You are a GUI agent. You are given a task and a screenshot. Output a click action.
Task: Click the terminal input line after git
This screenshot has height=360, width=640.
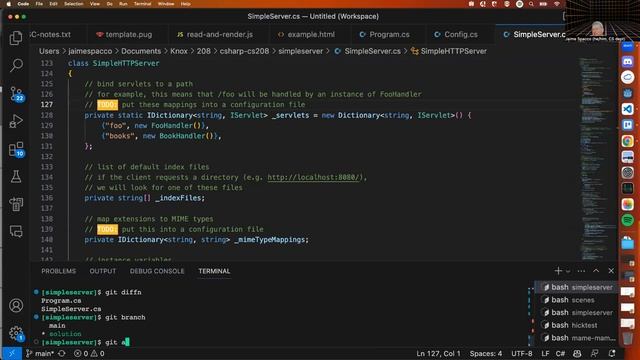click(125, 342)
